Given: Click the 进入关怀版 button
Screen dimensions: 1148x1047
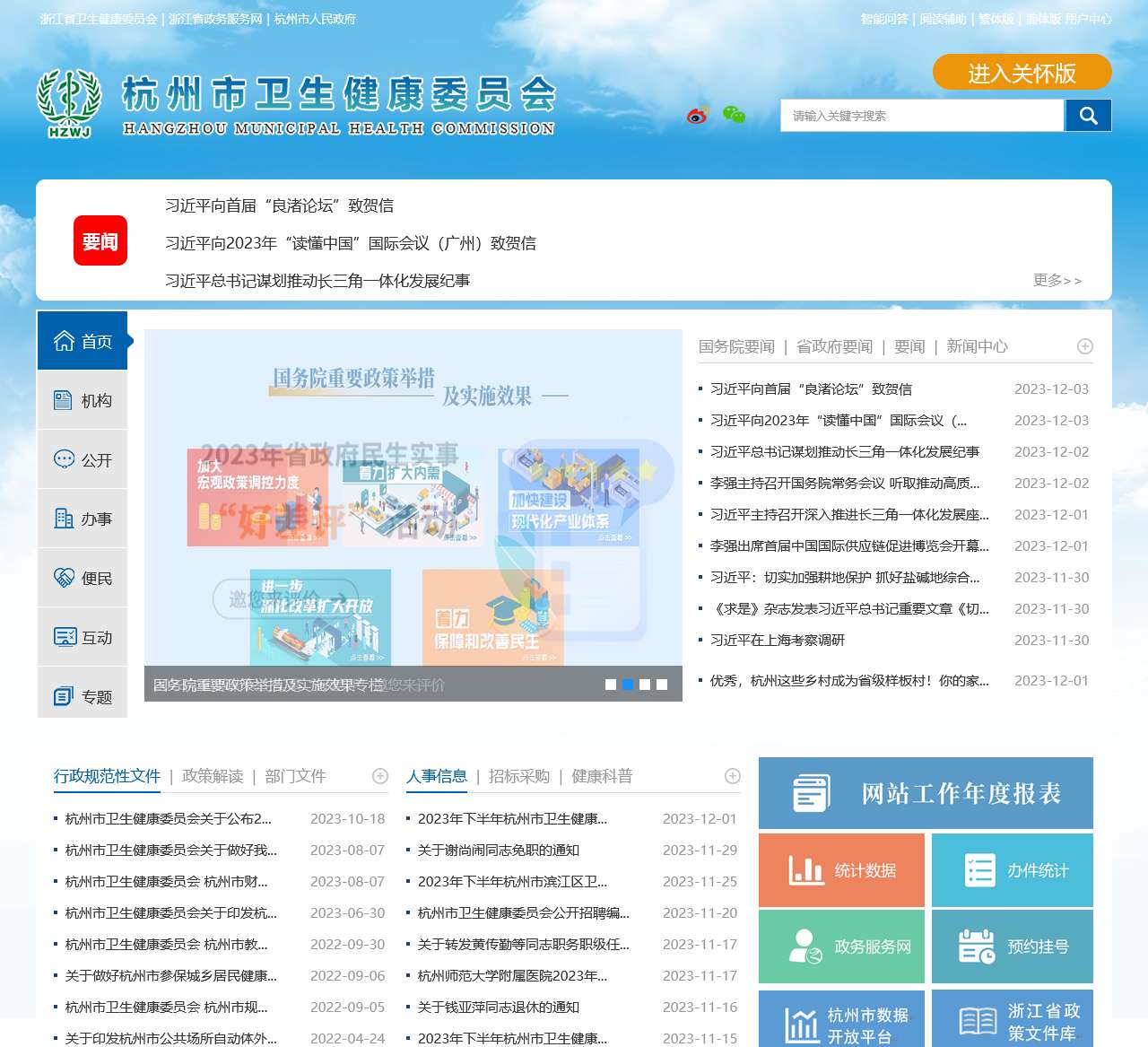Looking at the screenshot, I should point(1022,73).
